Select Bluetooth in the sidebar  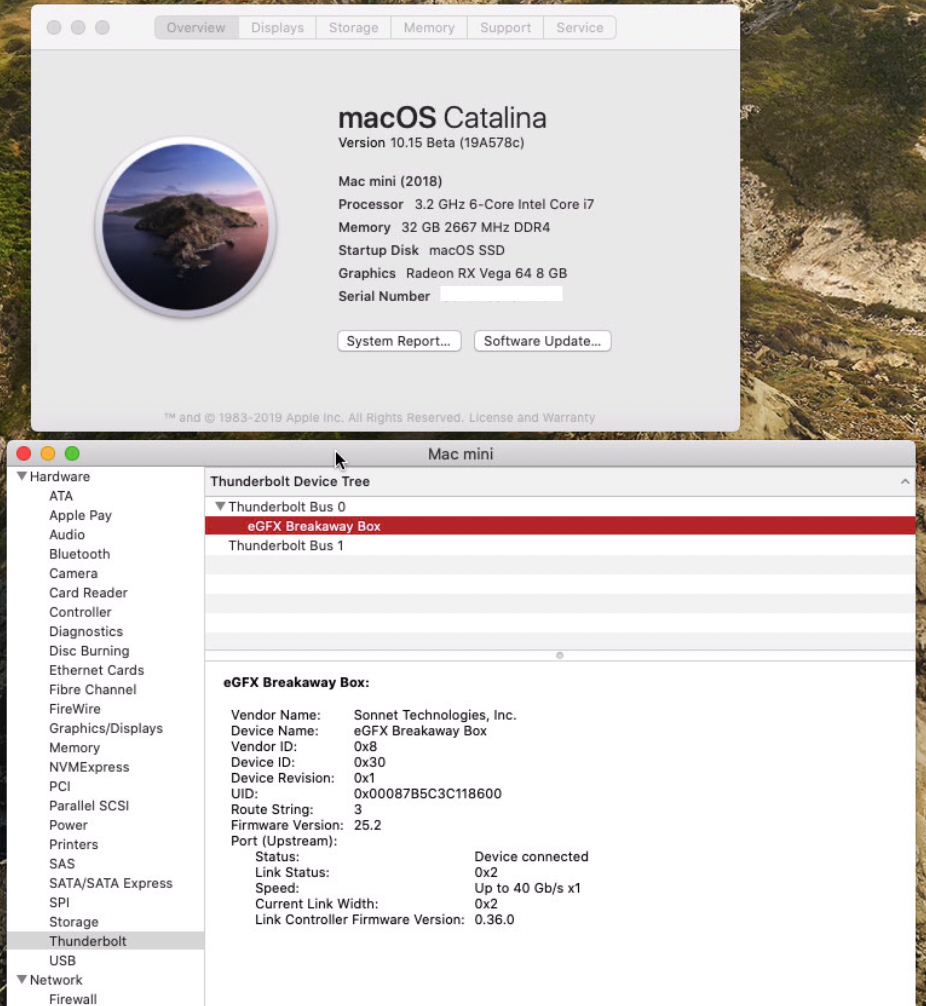tap(80, 554)
